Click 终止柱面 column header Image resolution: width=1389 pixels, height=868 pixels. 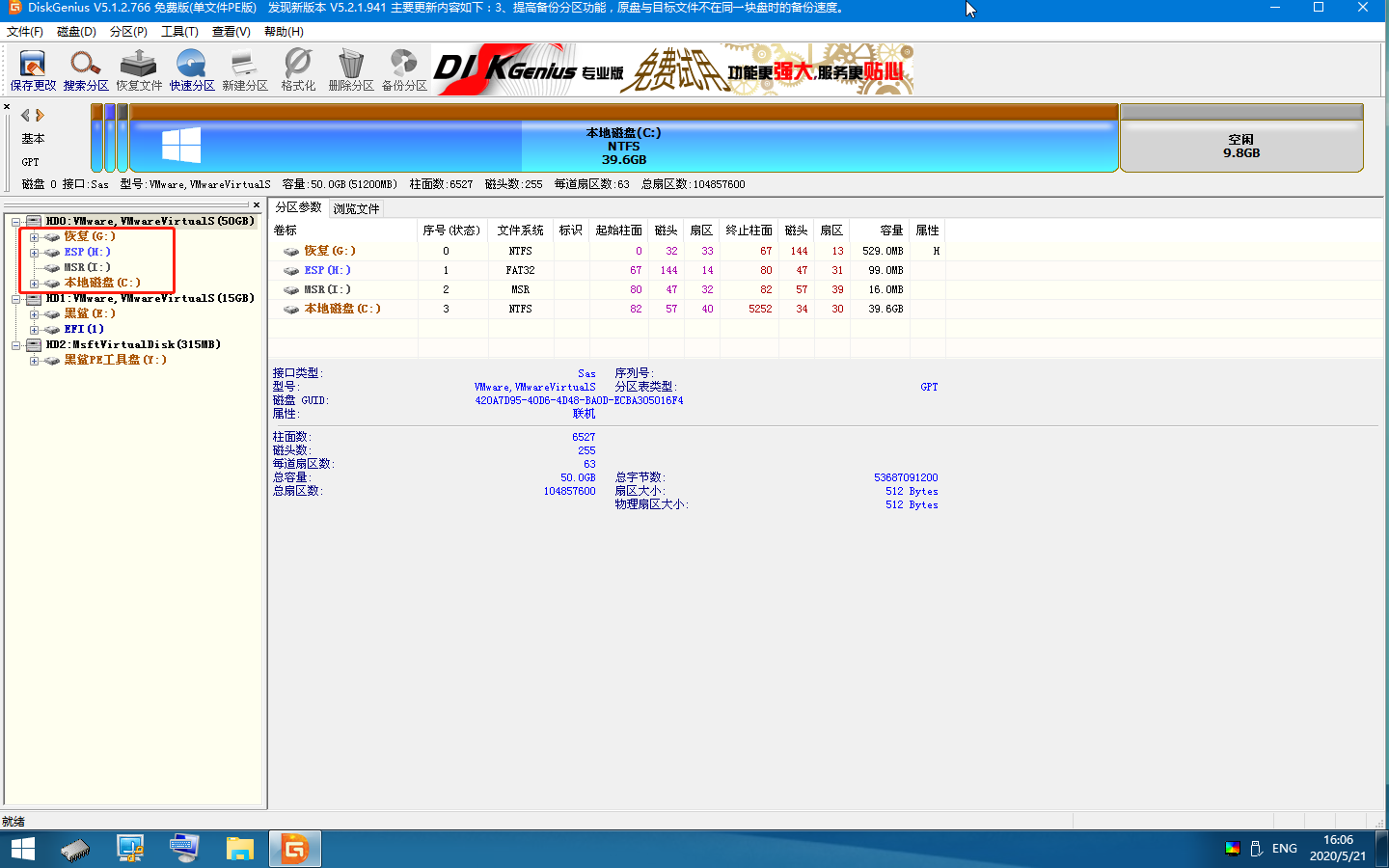tap(749, 231)
